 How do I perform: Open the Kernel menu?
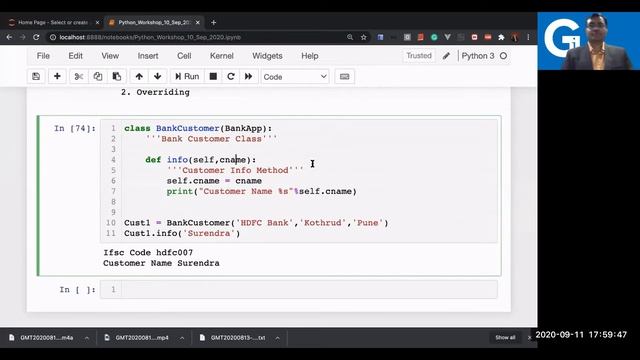[x=222, y=56]
